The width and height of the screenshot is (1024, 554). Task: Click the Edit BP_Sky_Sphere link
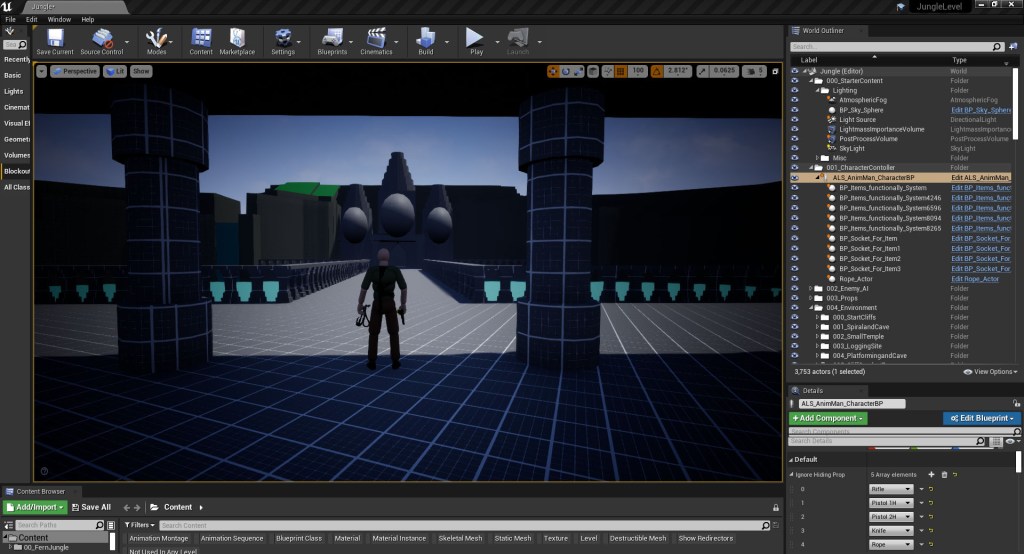(x=981, y=110)
